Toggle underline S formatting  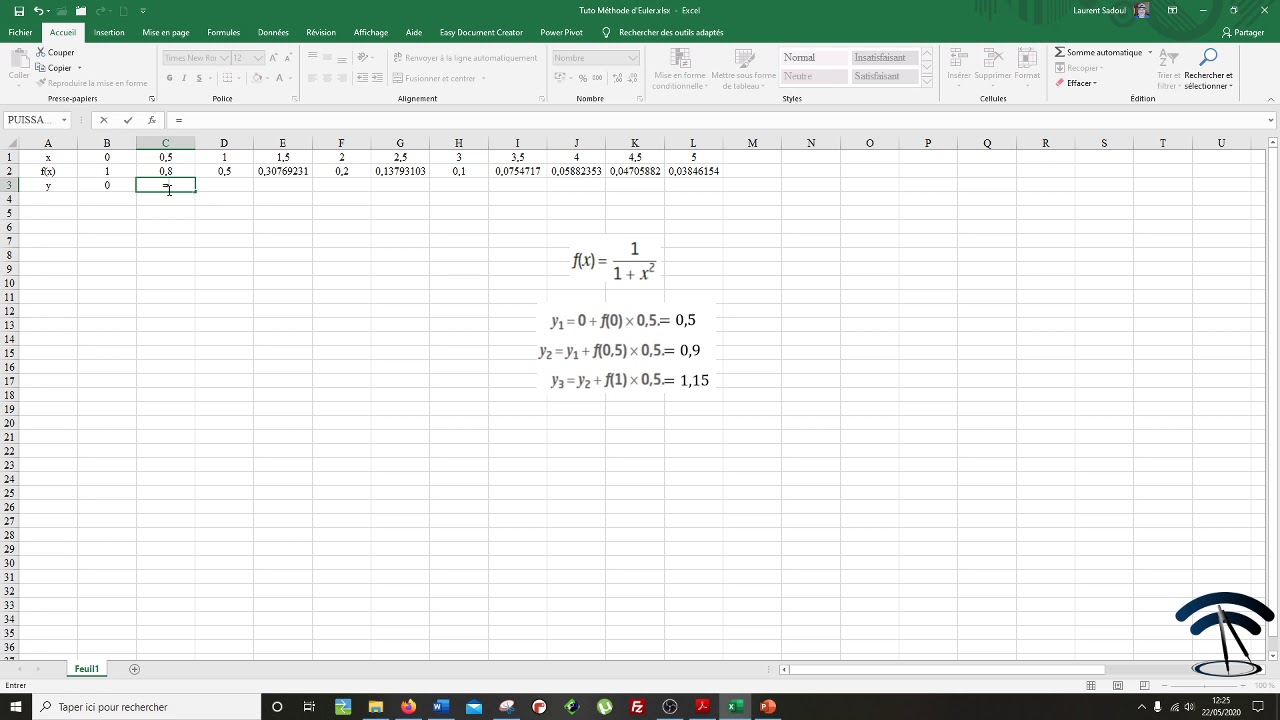point(199,78)
